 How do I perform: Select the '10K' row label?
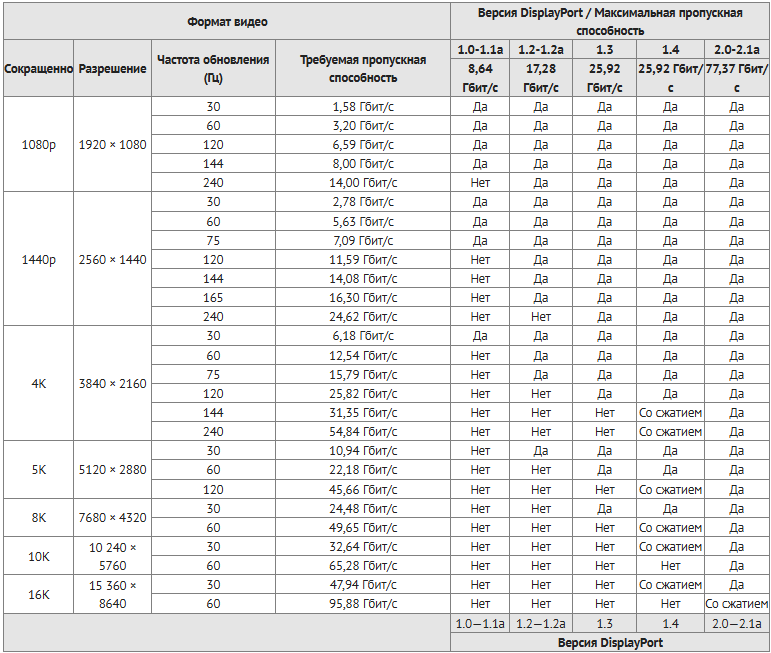(38, 556)
